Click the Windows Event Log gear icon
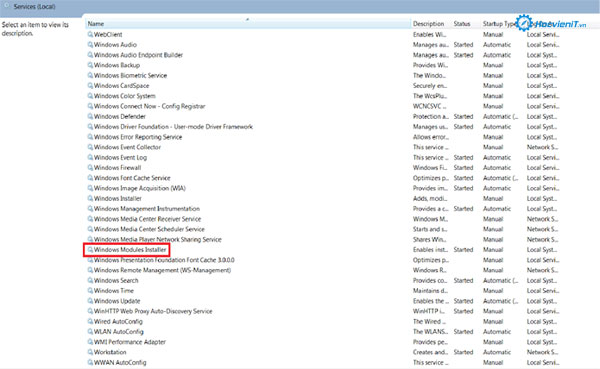 [x=90, y=157]
